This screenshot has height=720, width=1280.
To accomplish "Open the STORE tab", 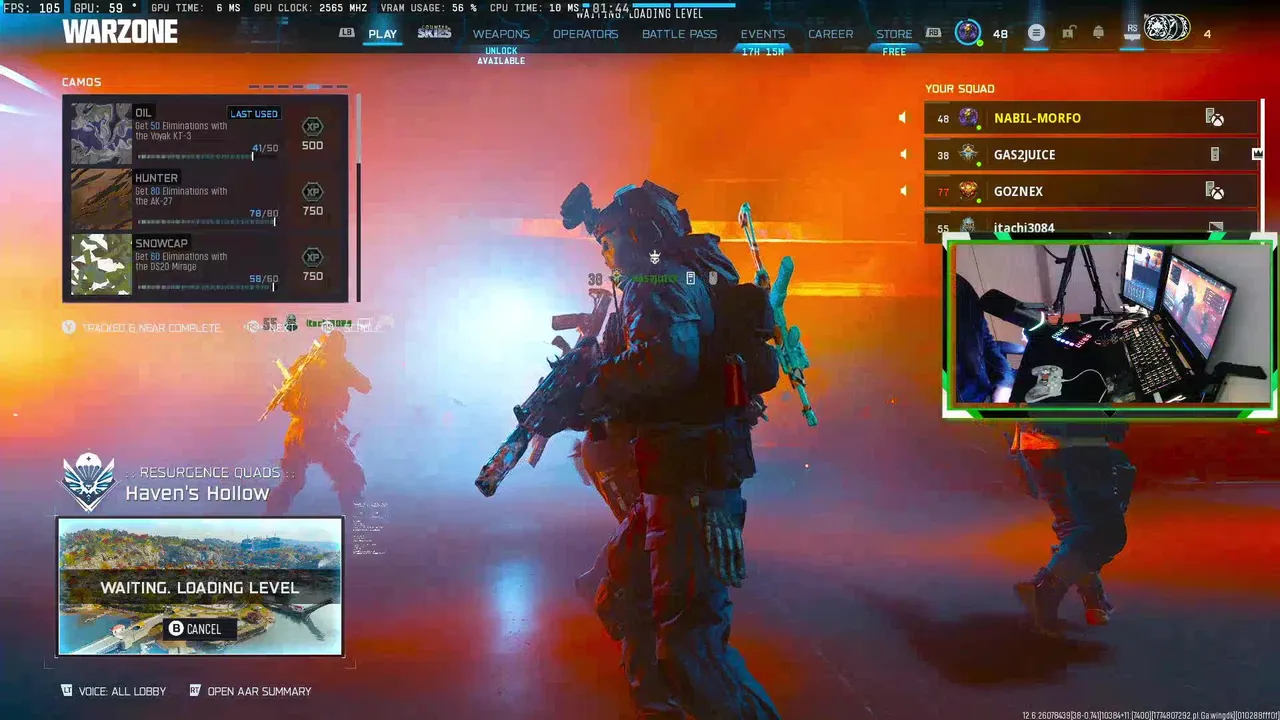I will [894, 34].
